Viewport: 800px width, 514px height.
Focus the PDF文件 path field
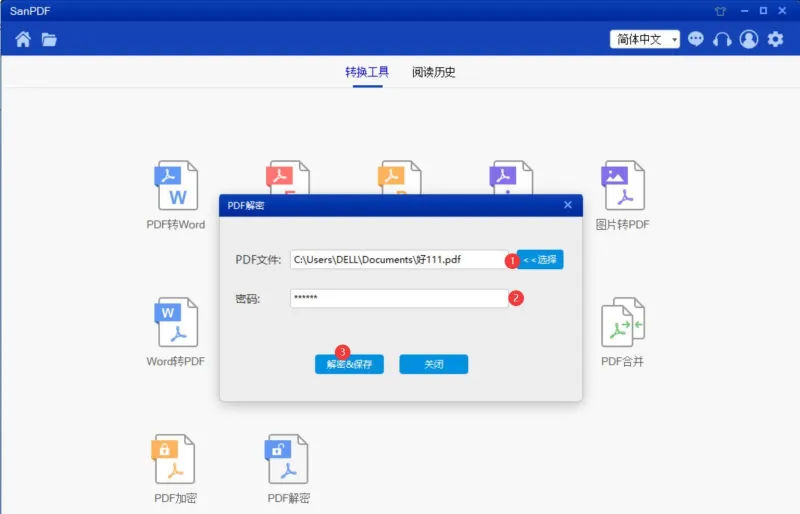(x=399, y=259)
